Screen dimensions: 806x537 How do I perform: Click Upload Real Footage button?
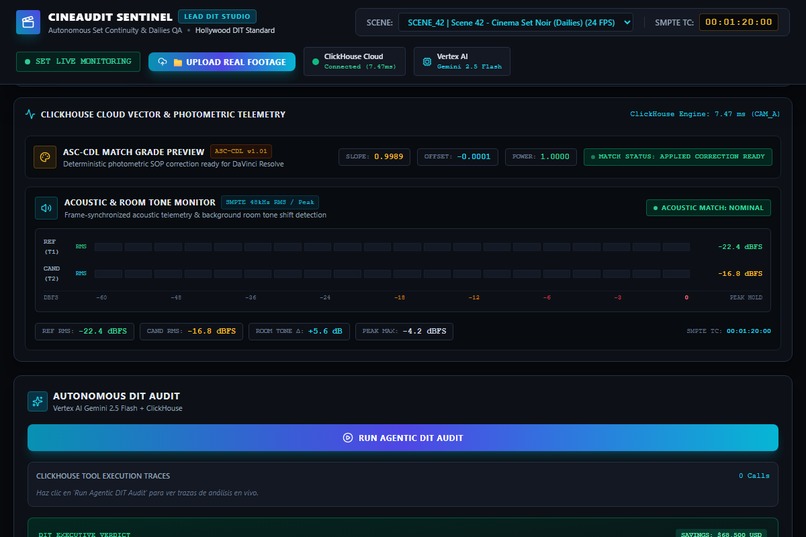pyautogui.click(x=222, y=62)
